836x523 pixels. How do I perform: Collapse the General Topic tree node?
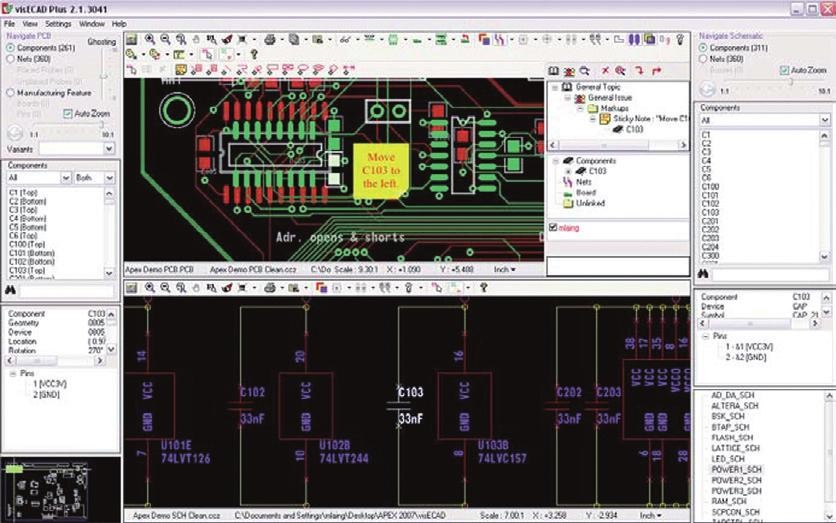tap(554, 88)
